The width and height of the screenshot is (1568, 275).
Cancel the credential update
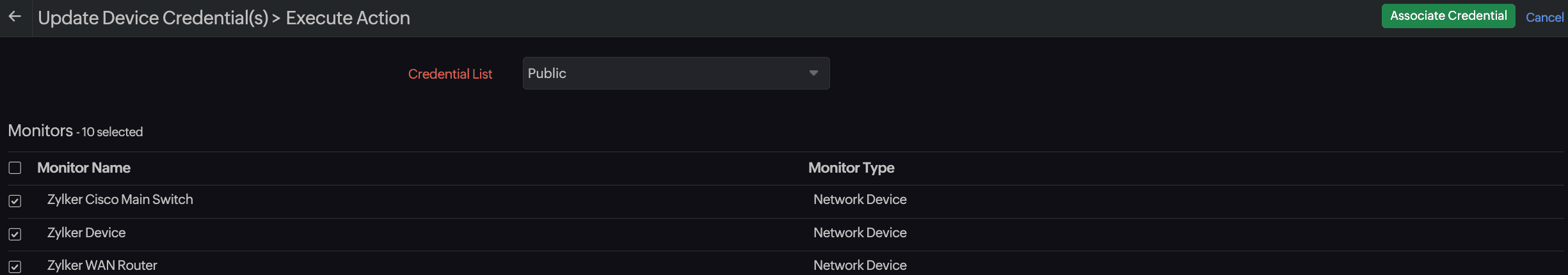[x=1544, y=17]
